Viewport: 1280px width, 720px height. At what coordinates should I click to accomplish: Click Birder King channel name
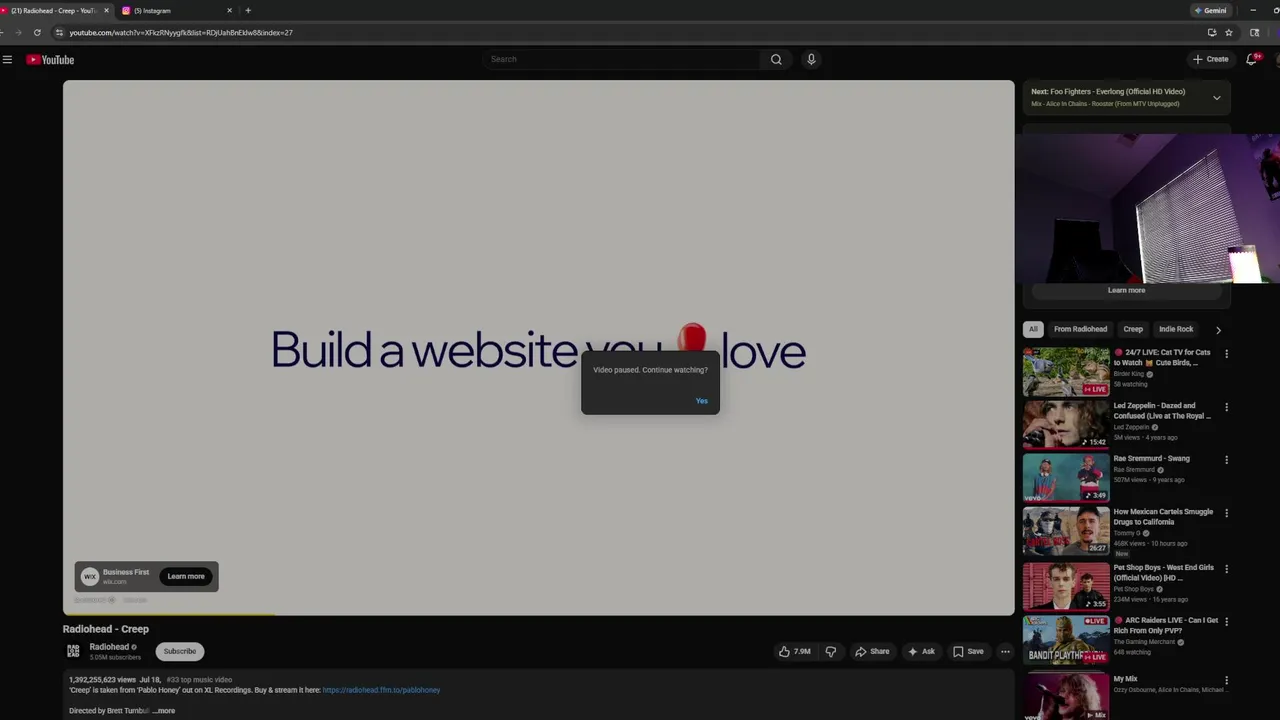(x=1129, y=374)
